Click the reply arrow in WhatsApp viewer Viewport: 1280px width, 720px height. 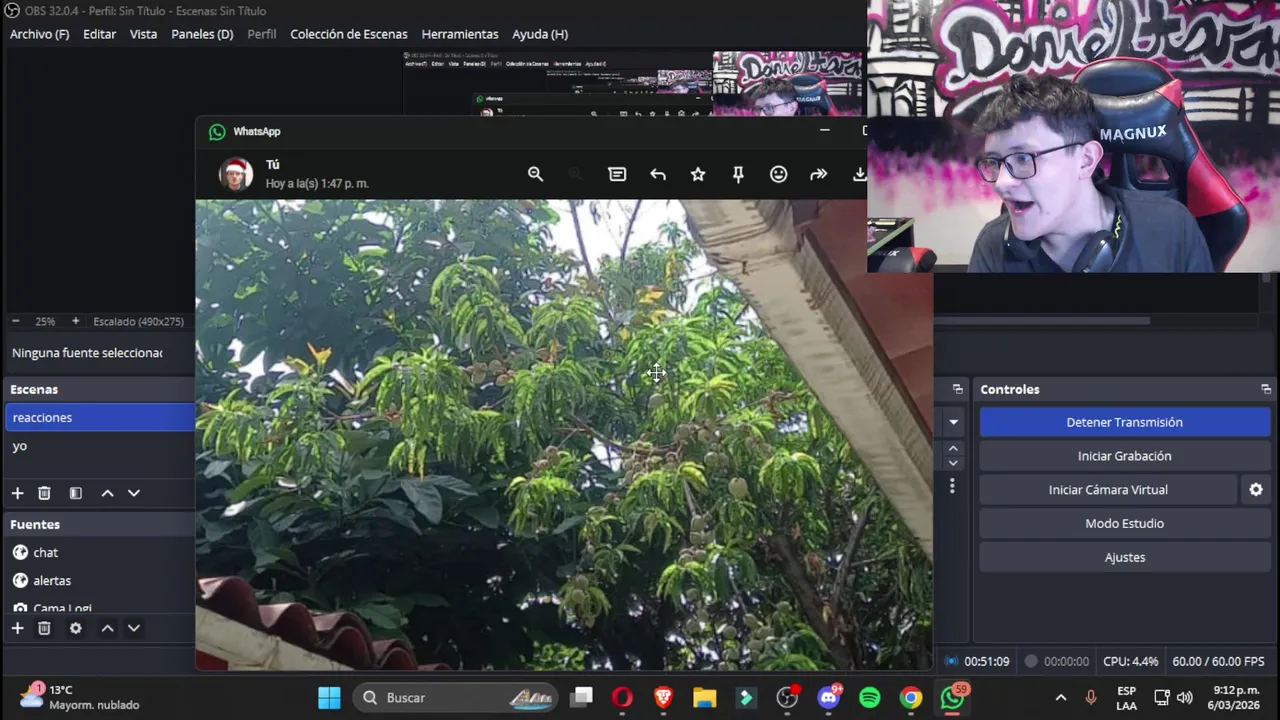point(658,174)
